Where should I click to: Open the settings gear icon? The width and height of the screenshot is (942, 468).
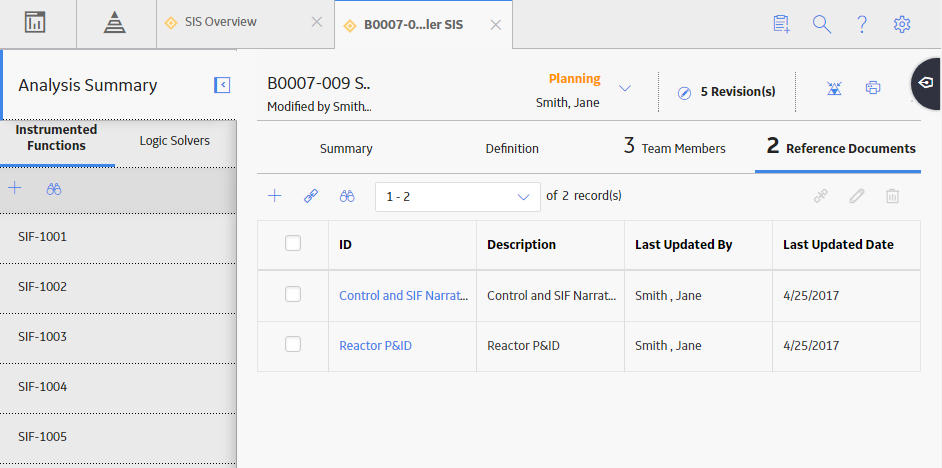pos(902,24)
